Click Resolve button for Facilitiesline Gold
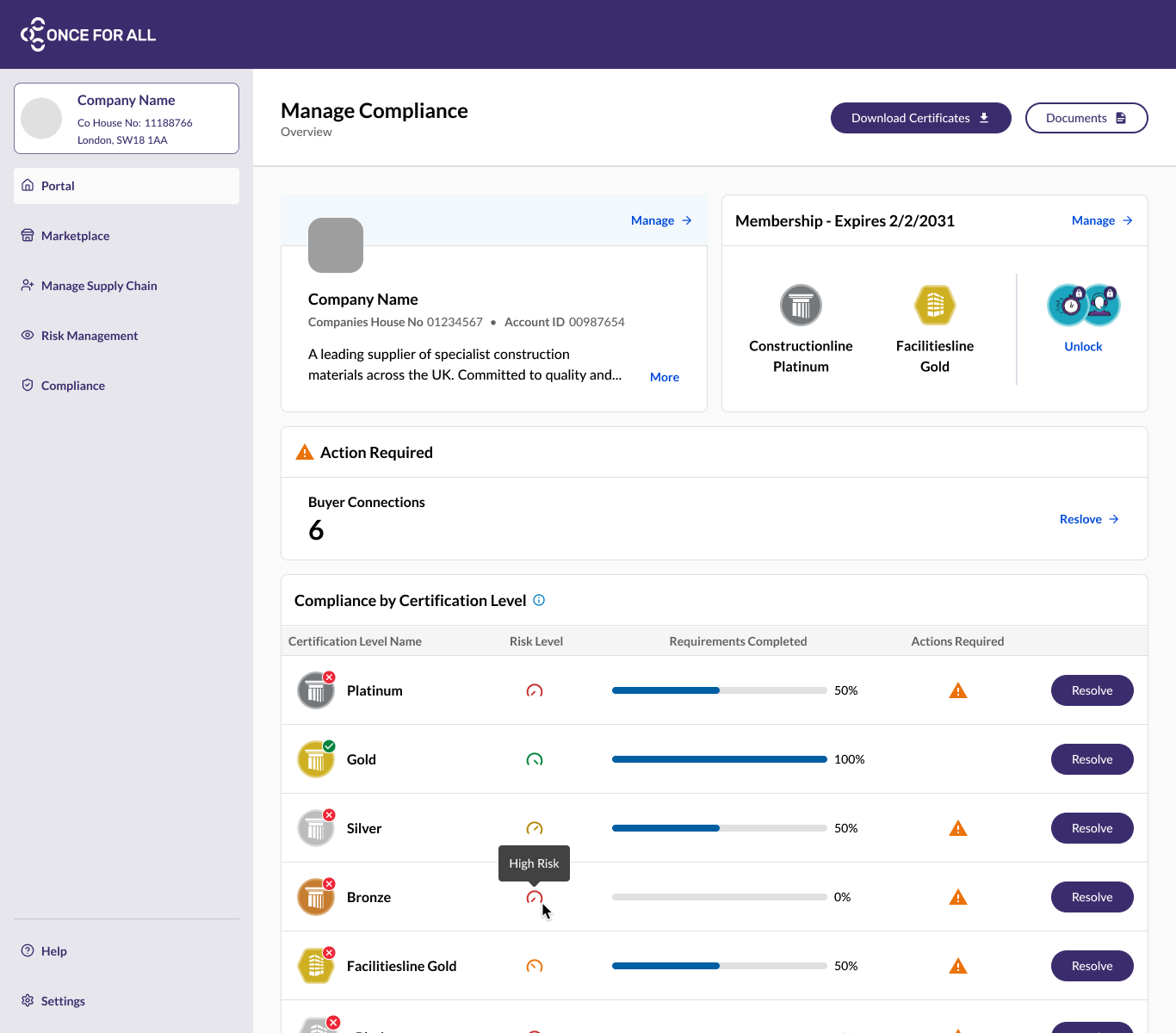The height and width of the screenshot is (1033, 1176). (x=1092, y=966)
